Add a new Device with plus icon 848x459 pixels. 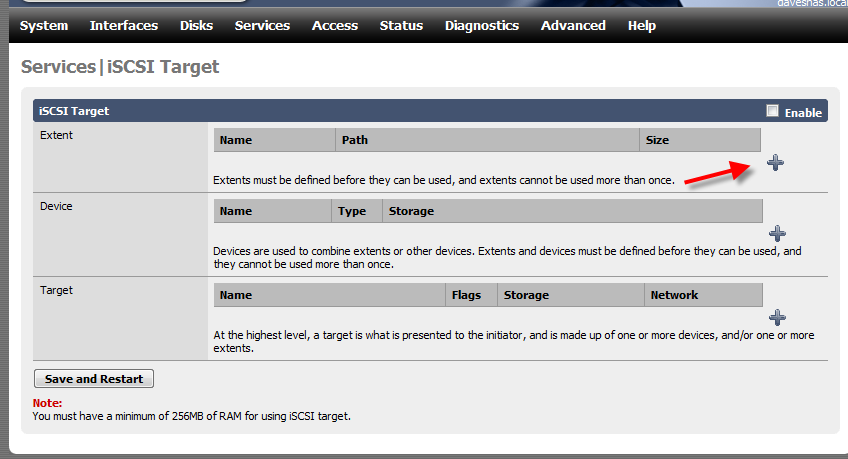pyautogui.click(x=777, y=234)
